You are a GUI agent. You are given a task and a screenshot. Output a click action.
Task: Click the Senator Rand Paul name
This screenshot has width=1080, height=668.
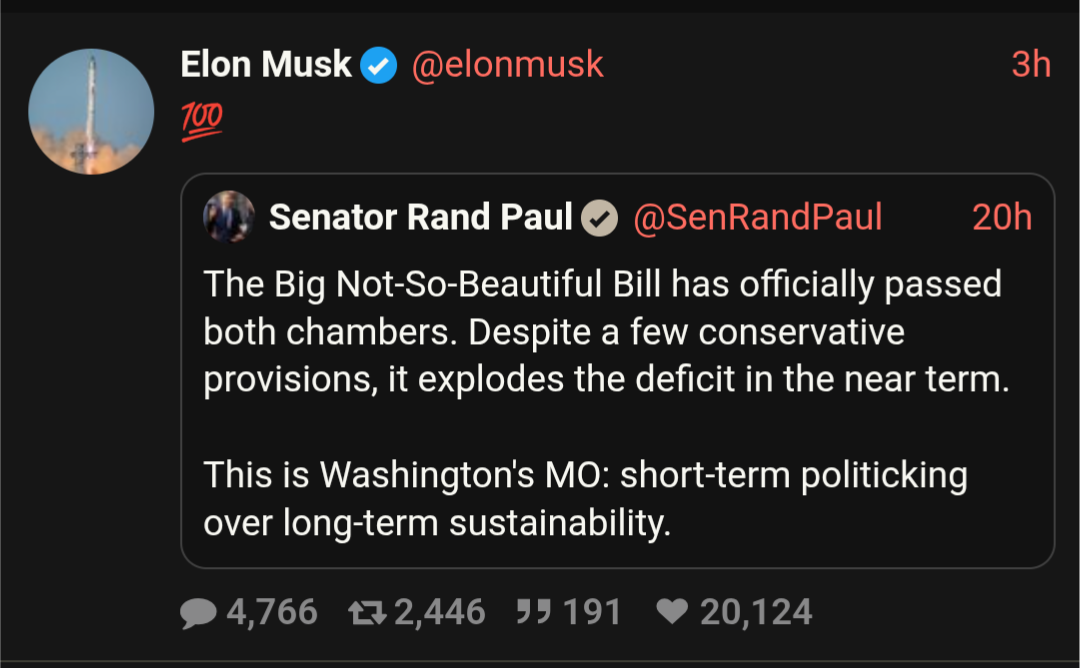pos(421,217)
